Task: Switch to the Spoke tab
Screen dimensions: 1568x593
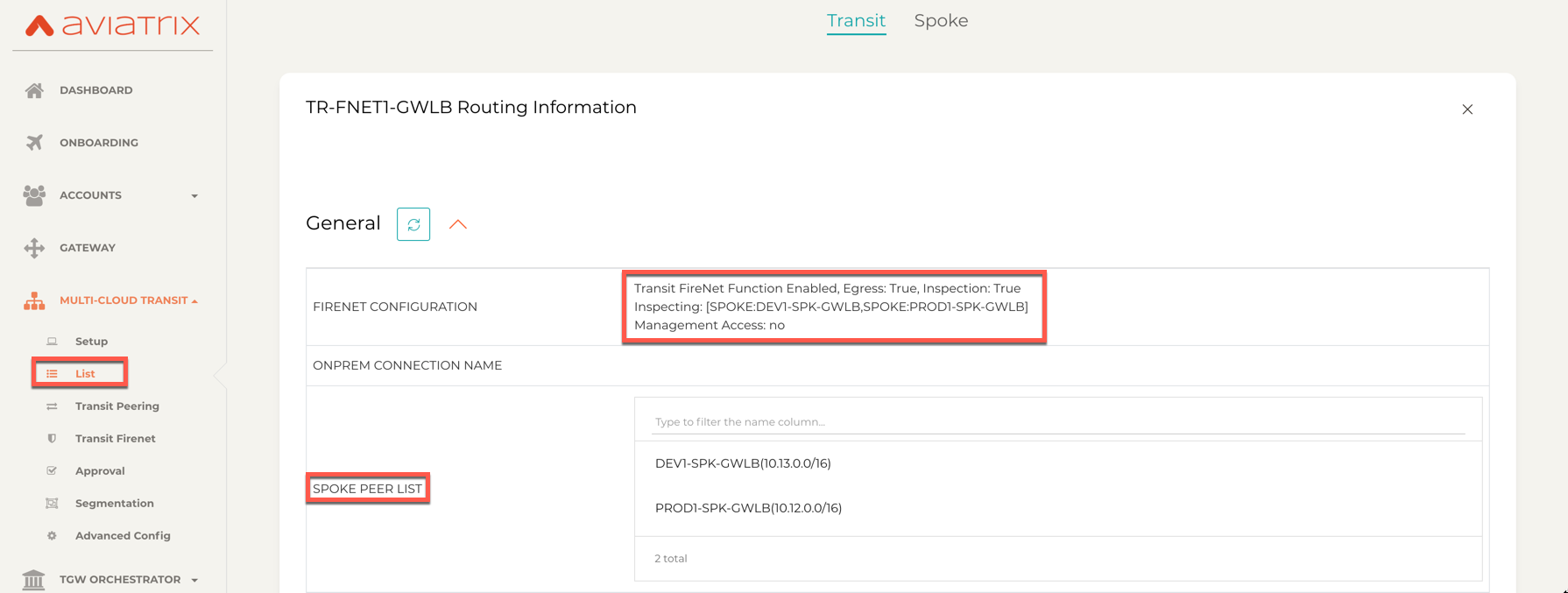Action: pos(941,21)
